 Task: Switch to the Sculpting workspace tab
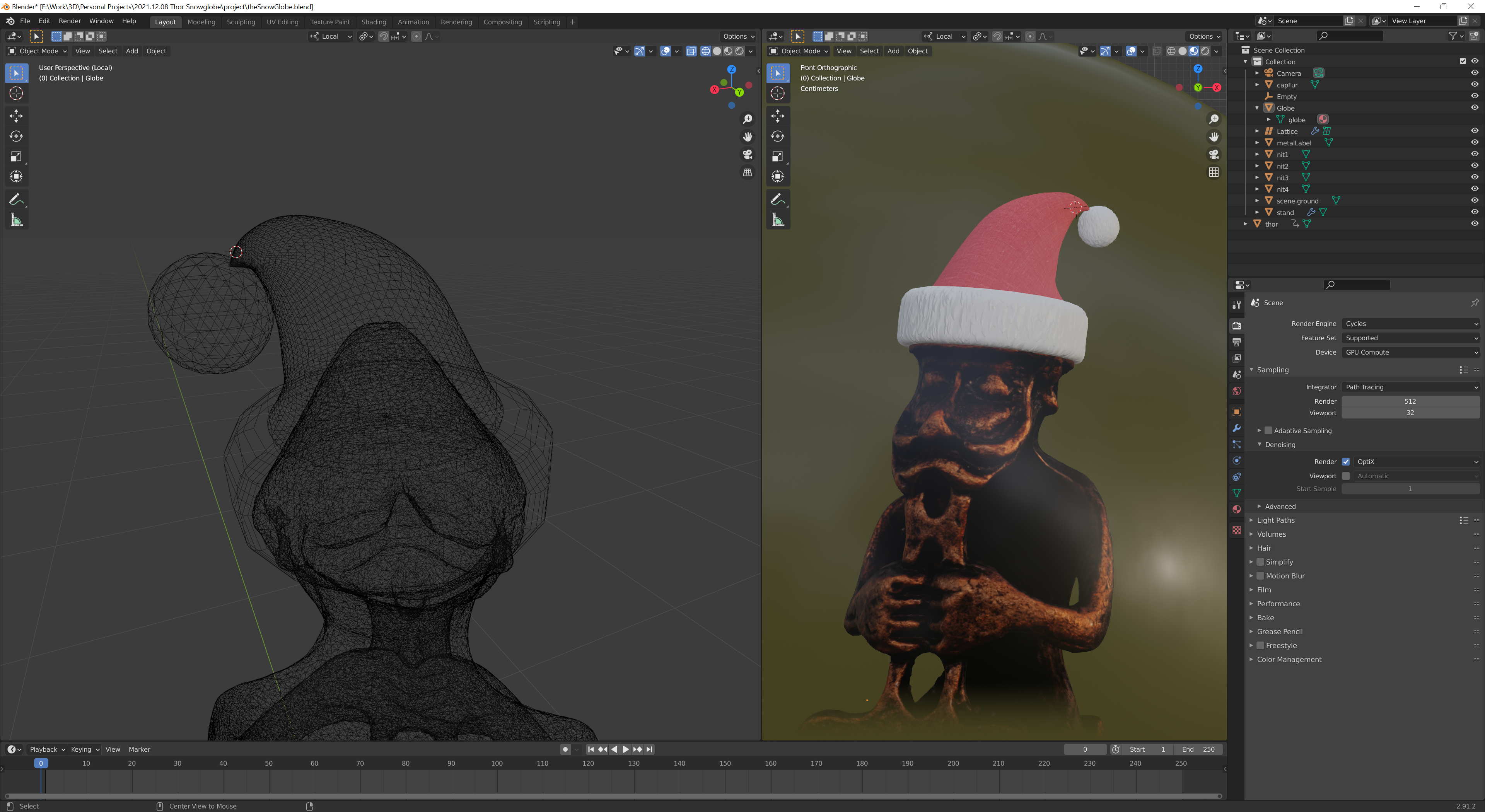pos(241,22)
